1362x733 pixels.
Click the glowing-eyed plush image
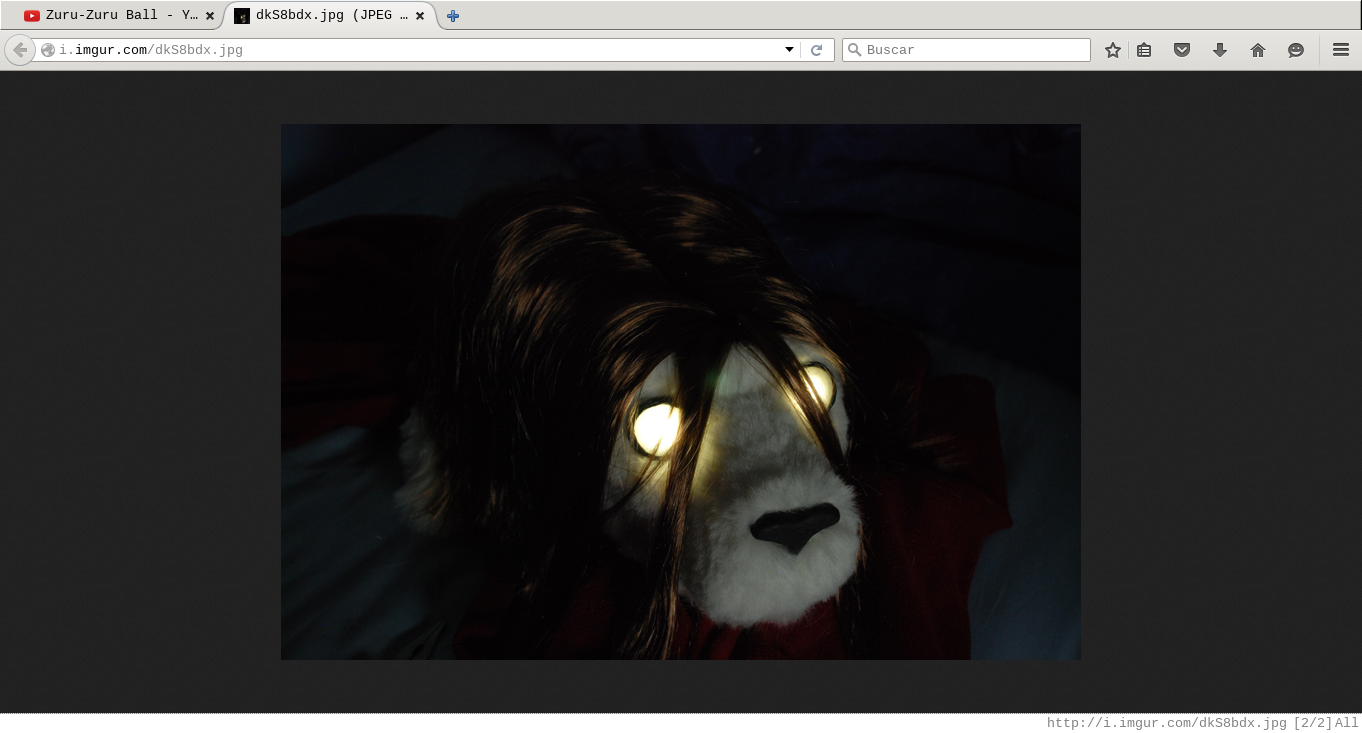pos(681,392)
